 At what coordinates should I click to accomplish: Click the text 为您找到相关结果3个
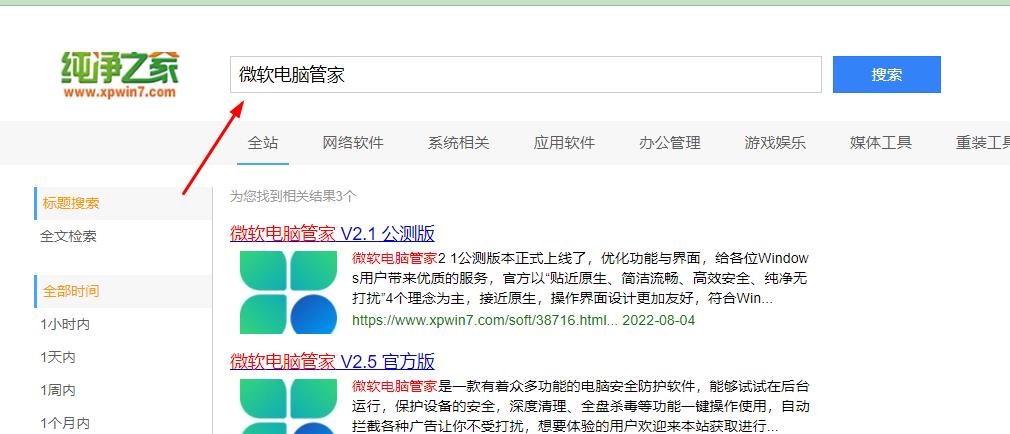click(293, 196)
